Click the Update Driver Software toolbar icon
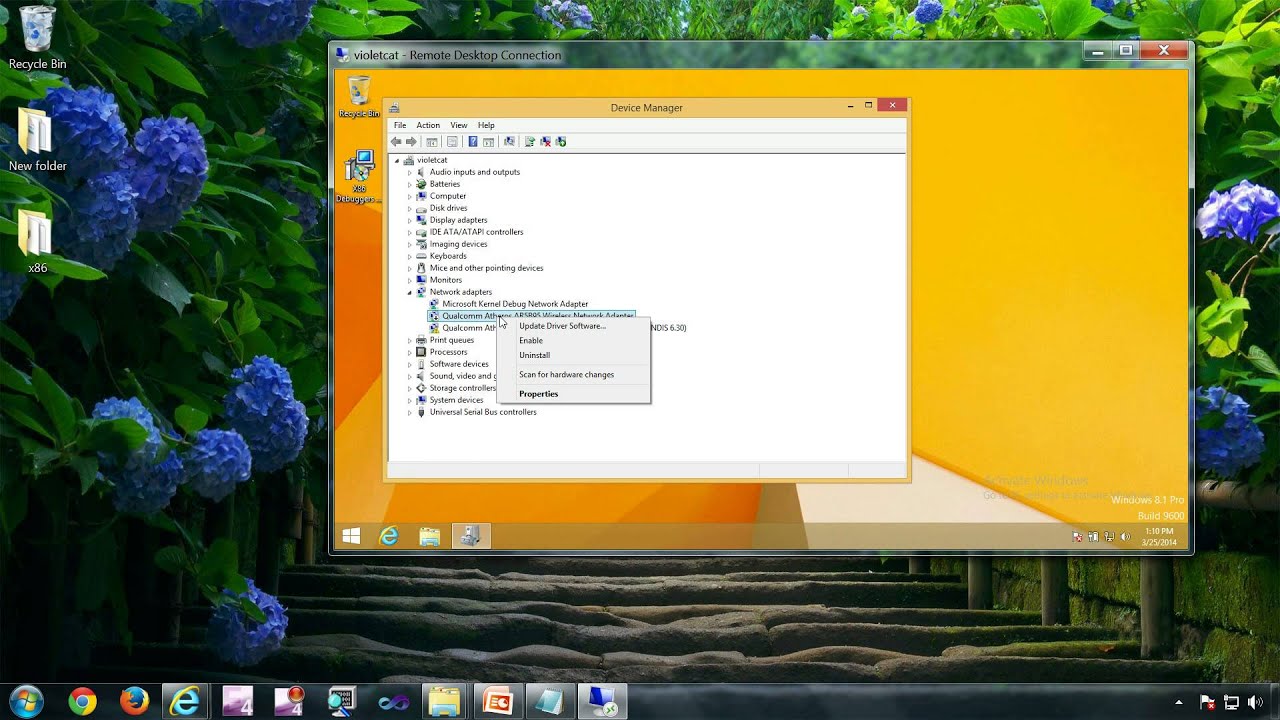The width and height of the screenshot is (1280, 720). point(530,142)
